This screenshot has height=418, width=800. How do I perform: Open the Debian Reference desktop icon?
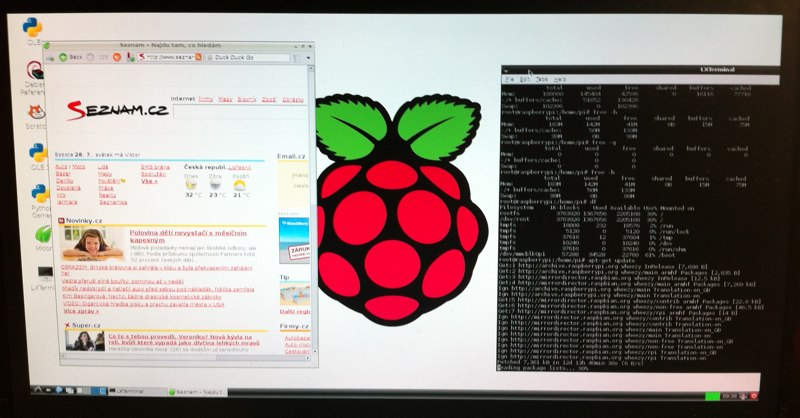[35, 70]
